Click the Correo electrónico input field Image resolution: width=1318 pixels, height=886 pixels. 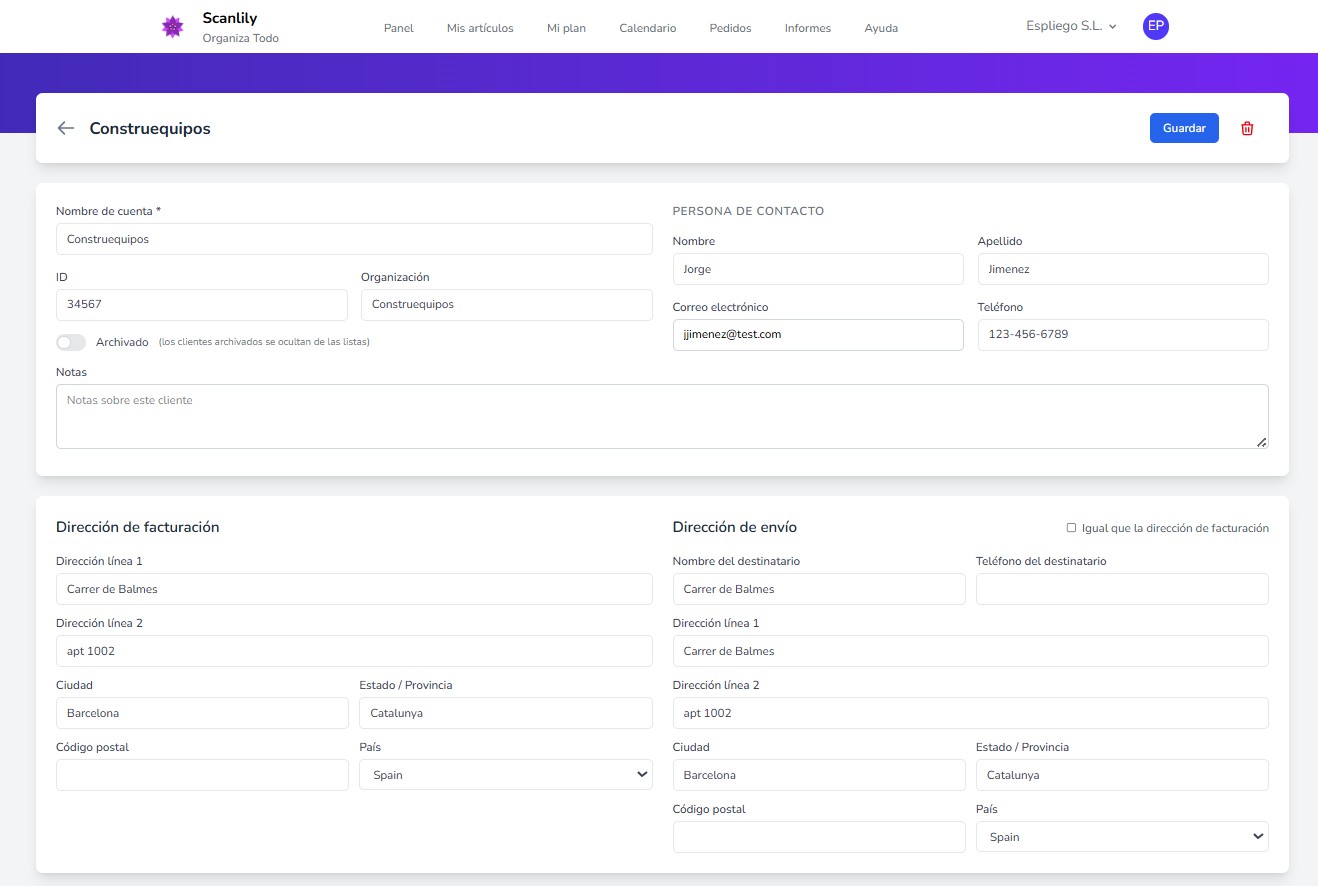coord(817,335)
